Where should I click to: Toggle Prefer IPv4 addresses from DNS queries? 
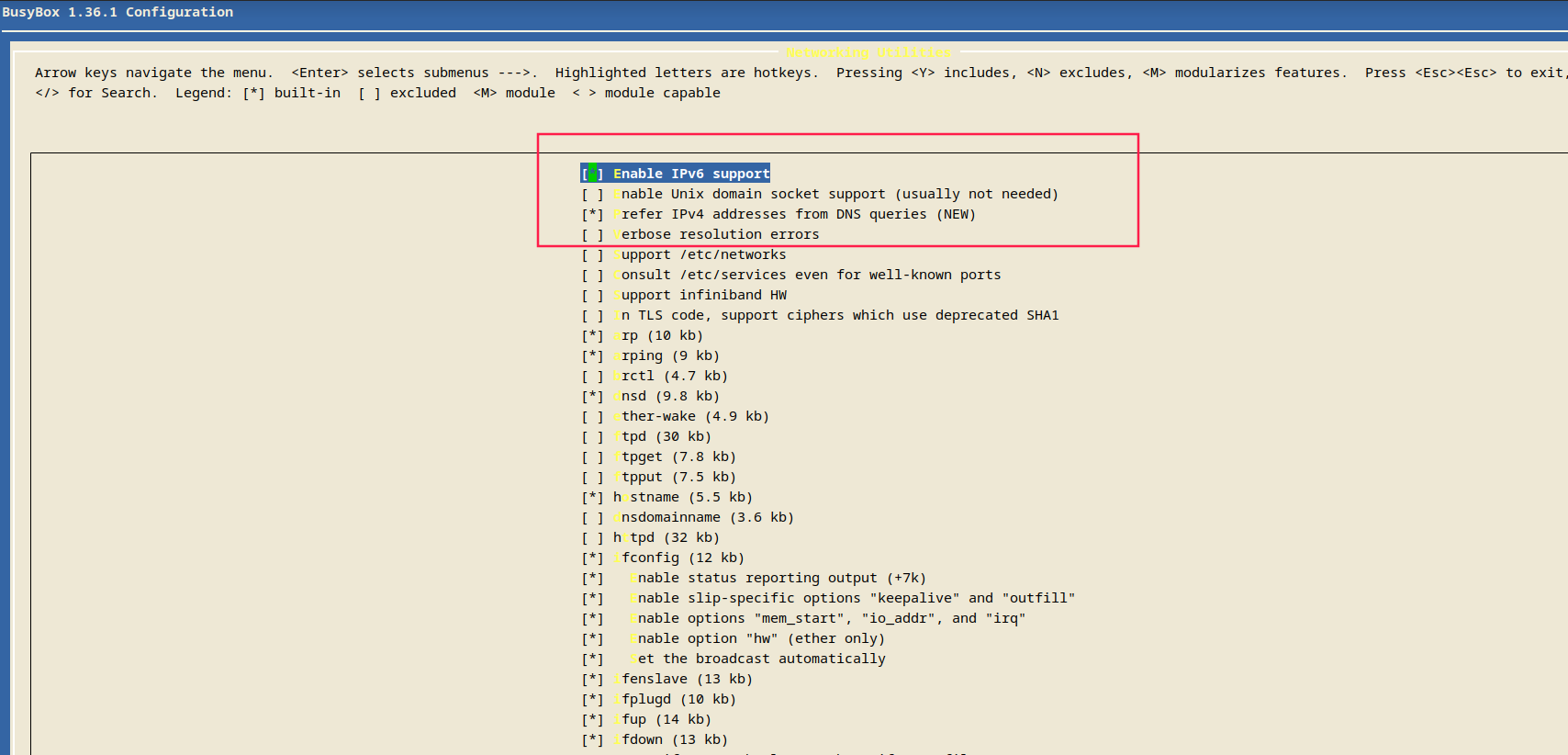pos(778,214)
